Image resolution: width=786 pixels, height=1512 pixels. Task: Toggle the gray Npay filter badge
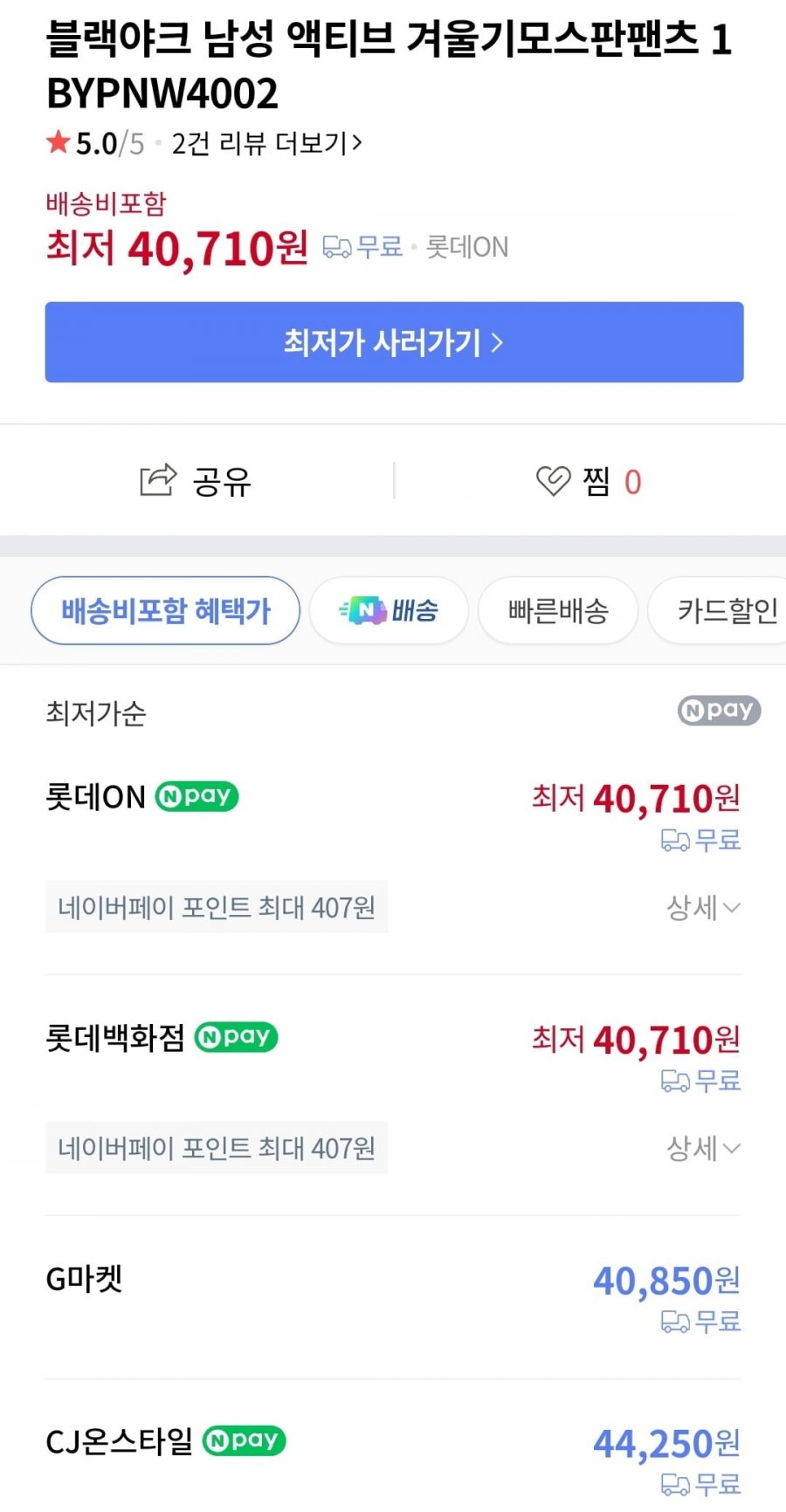[719, 711]
